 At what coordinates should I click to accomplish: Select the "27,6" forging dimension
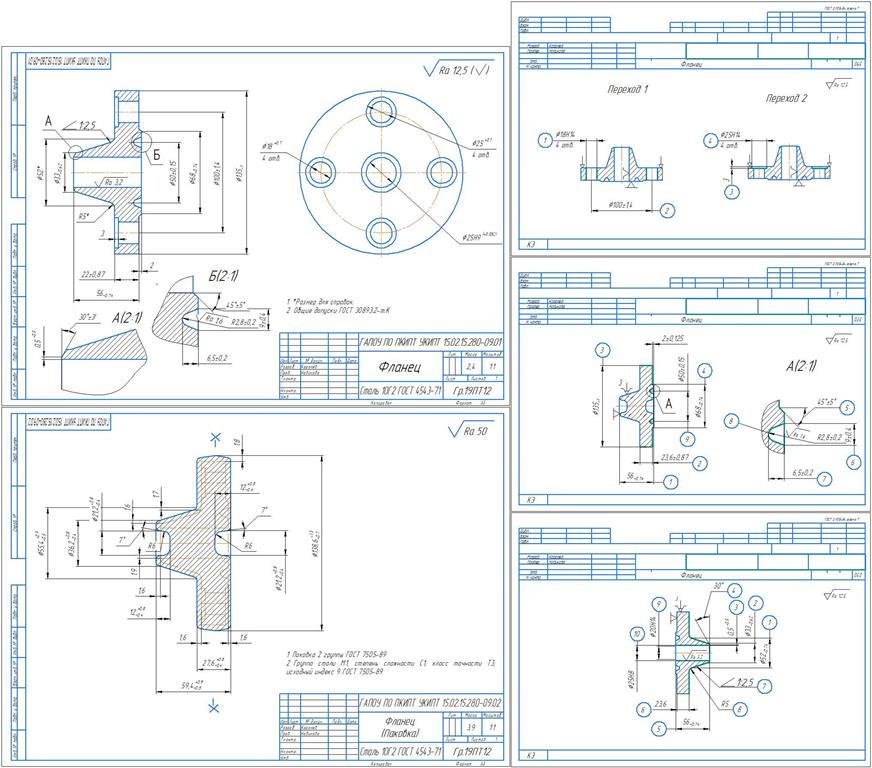click(x=214, y=663)
